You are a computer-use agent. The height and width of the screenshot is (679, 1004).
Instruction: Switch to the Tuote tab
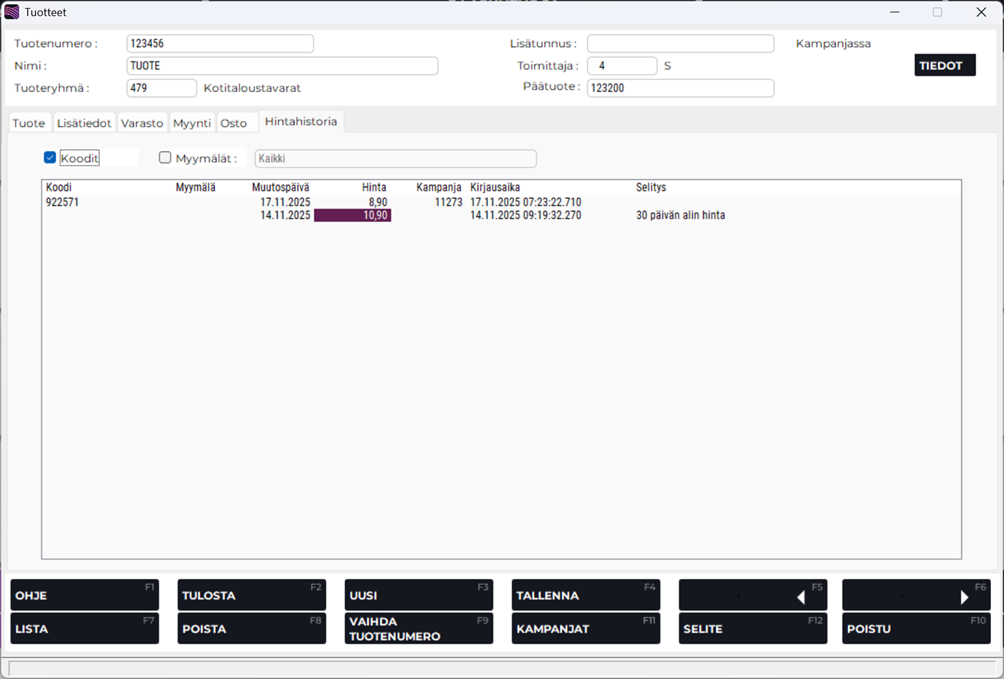[29, 123]
